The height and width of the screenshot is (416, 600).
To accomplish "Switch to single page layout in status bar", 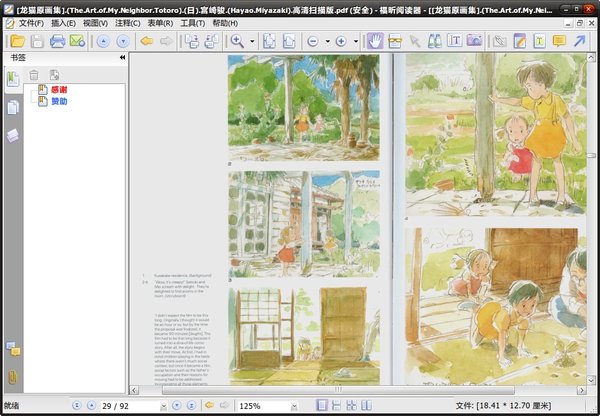I will [322, 406].
